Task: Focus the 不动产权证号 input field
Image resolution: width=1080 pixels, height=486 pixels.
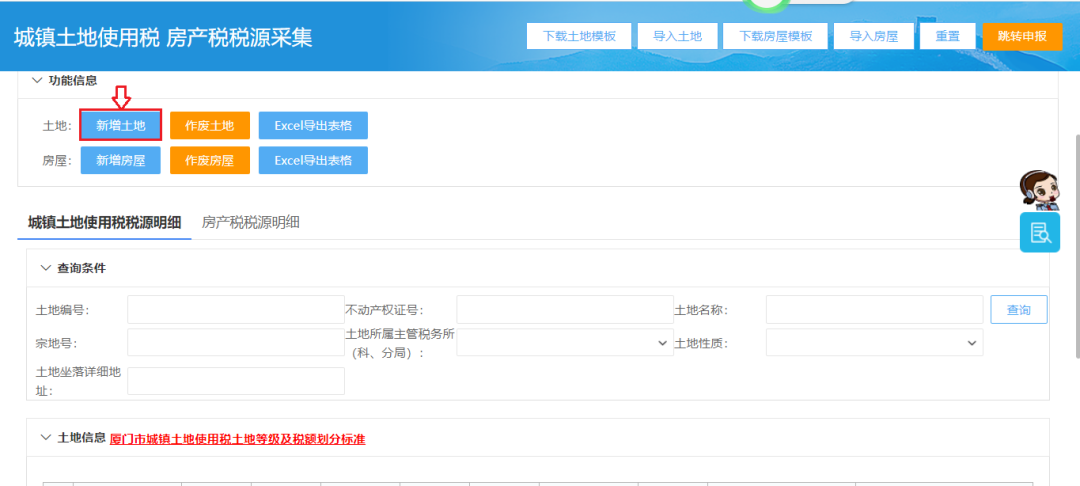Action: point(565,310)
